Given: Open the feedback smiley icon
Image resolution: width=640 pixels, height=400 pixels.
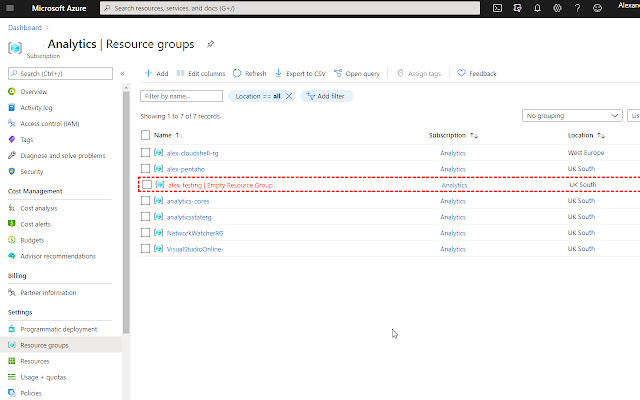Looking at the screenshot, I should [597, 8].
